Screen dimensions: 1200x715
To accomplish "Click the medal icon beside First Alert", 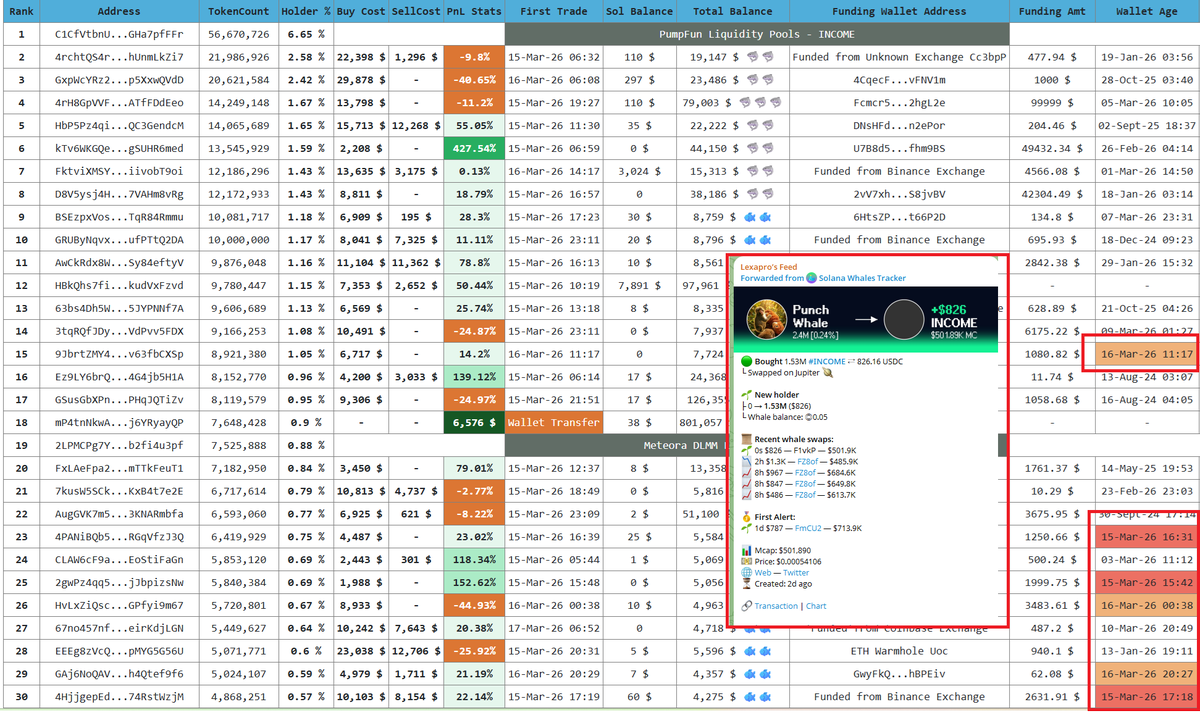I will point(746,516).
